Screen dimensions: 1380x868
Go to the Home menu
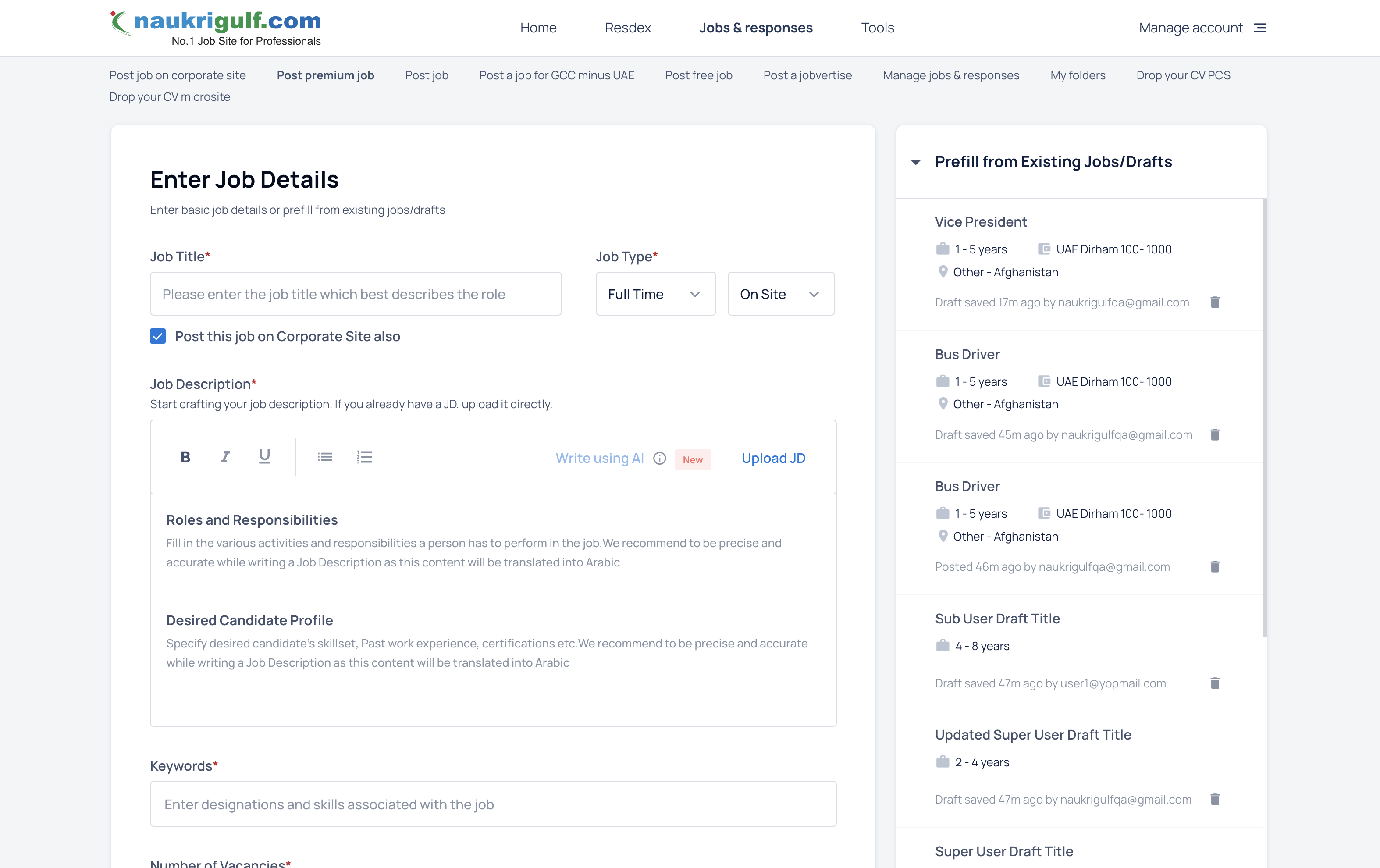pos(538,28)
